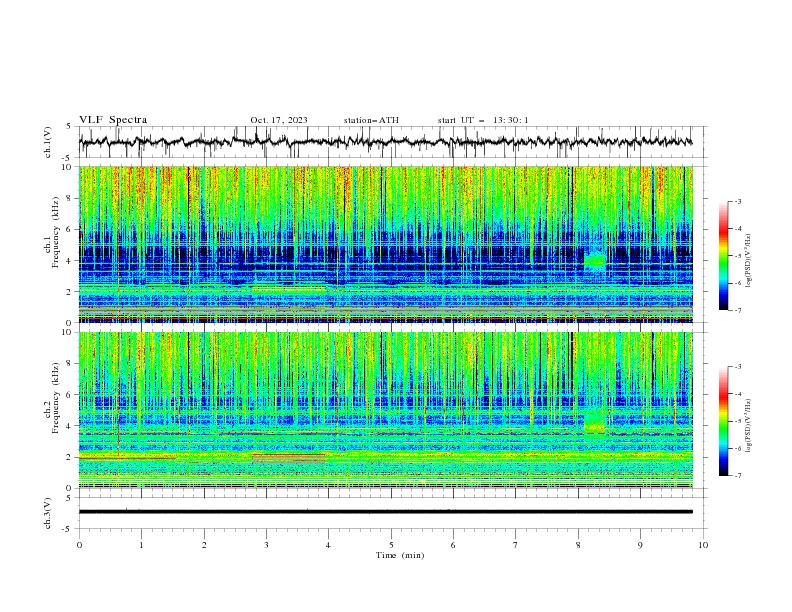This screenshot has height=612, width=792.
Task: Click time axis tick label "3"
Action: pos(266,545)
